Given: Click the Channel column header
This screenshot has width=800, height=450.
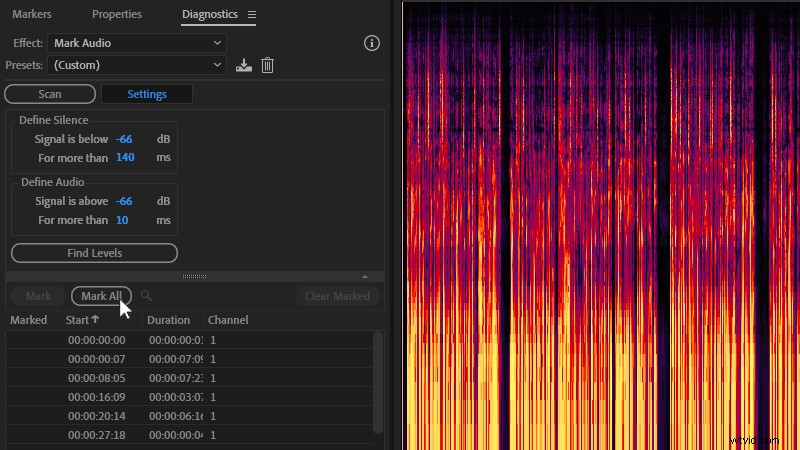Looking at the screenshot, I should pyautogui.click(x=228, y=320).
